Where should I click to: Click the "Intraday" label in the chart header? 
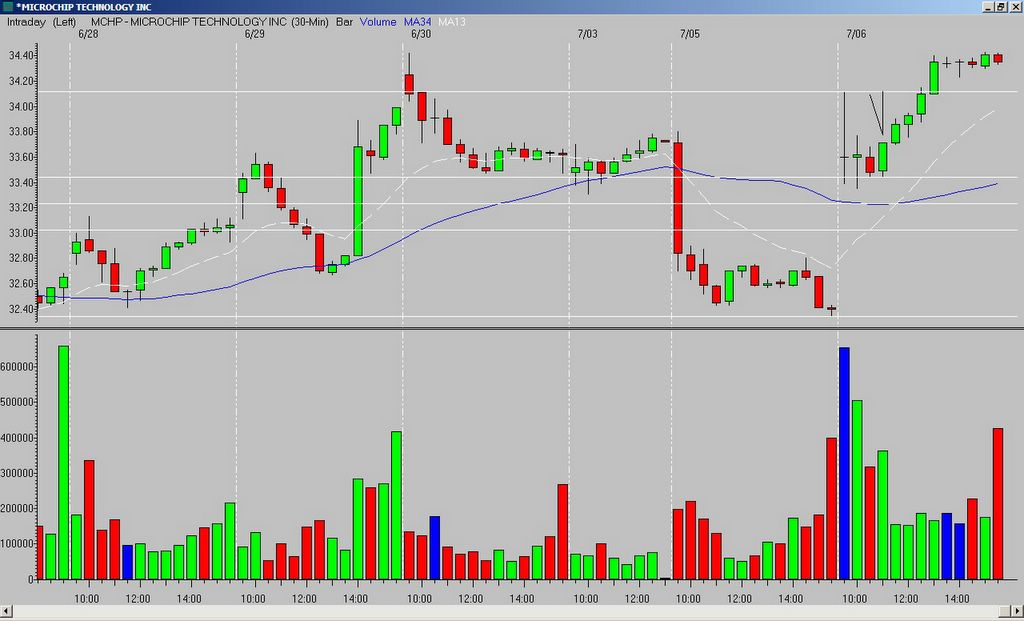(26, 22)
